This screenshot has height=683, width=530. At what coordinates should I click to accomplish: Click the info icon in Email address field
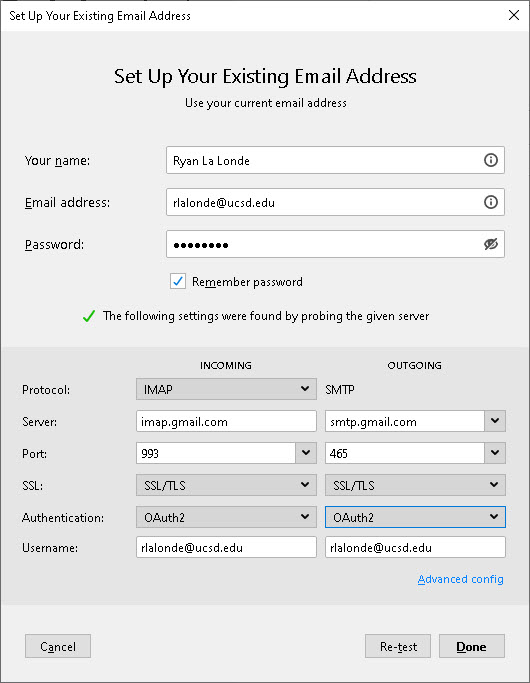[491, 202]
